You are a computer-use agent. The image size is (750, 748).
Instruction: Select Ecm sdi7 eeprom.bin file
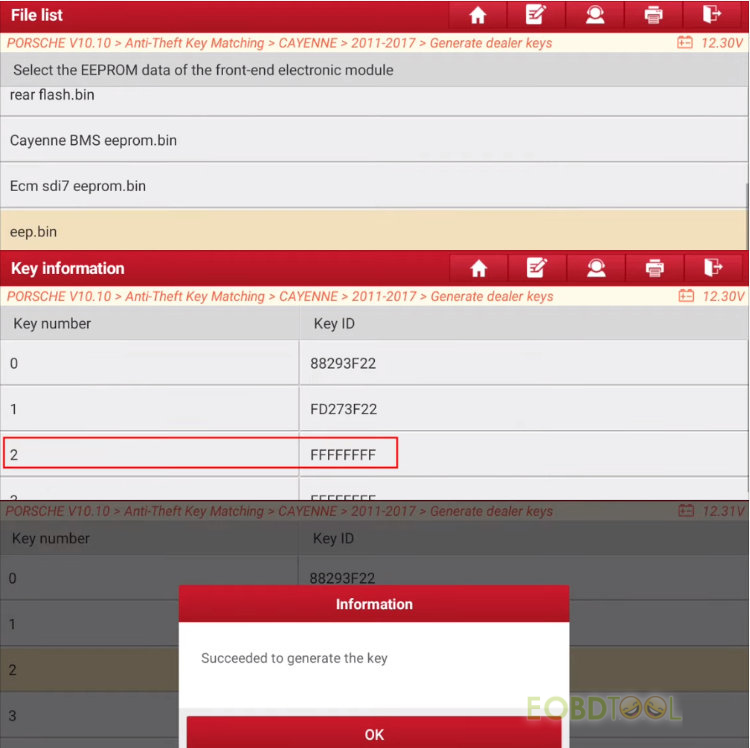[x=374, y=186]
